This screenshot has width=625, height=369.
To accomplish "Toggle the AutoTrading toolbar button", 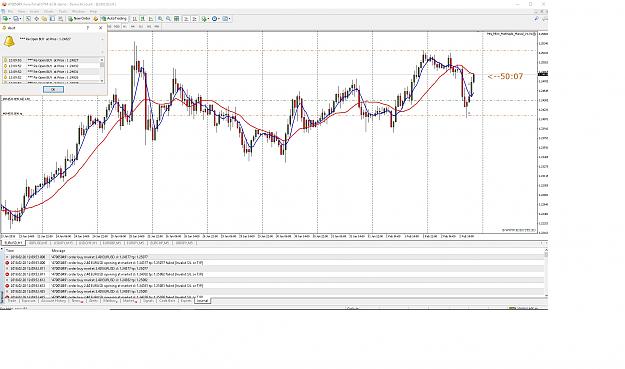I will (114, 19).
